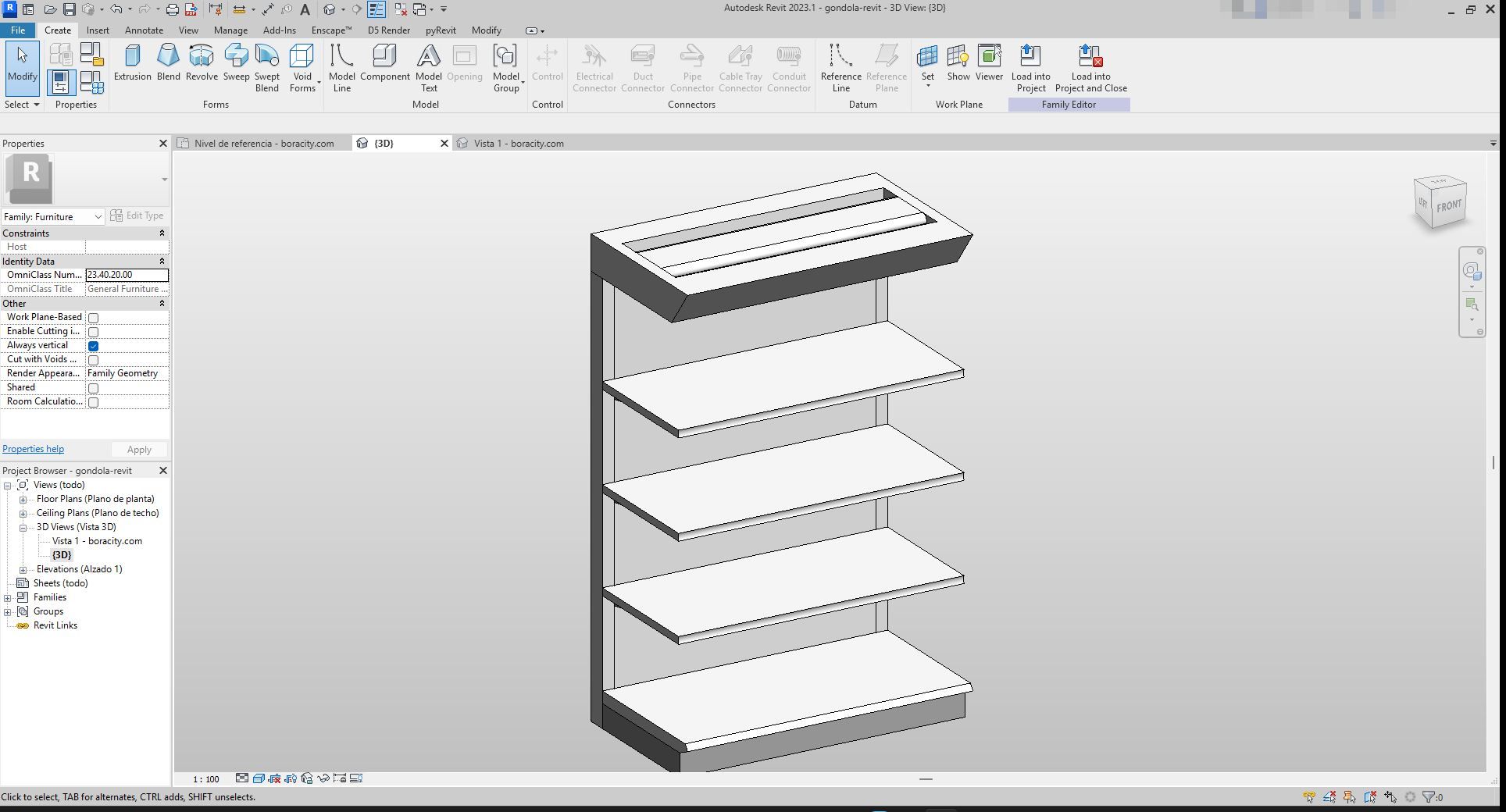Switch to Nivel de referencia view tab
Viewport: 1506px width, 812px height.
point(263,144)
